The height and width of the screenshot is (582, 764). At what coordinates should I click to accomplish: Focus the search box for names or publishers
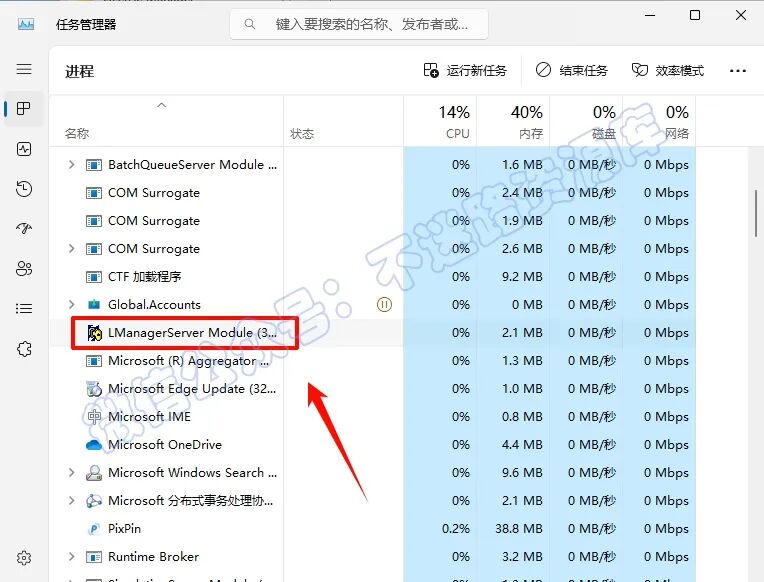pos(359,24)
